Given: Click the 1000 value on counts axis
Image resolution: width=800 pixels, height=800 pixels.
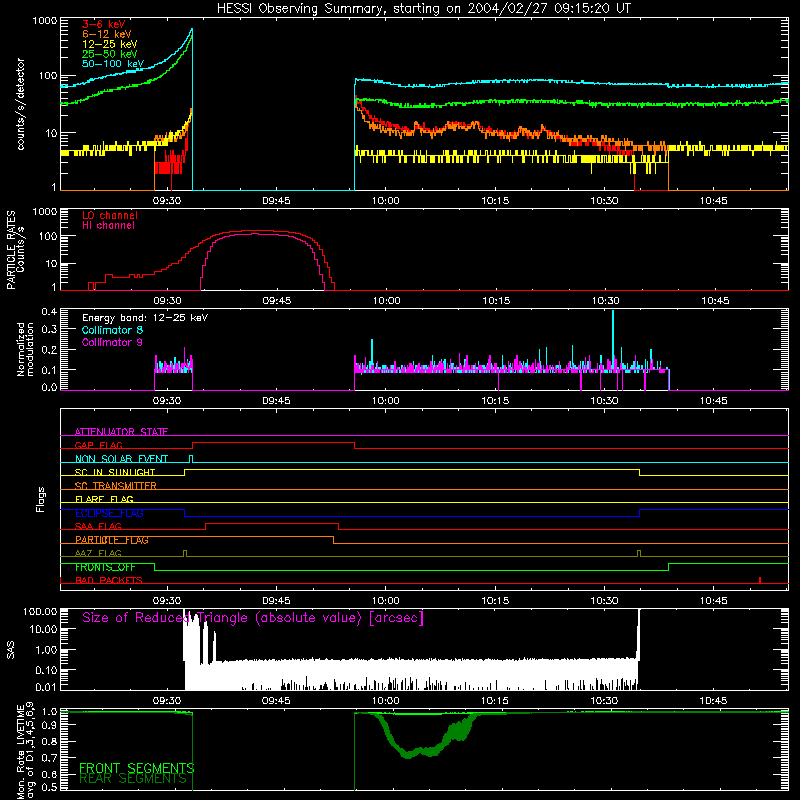Looking at the screenshot, I should coord(44,21).
